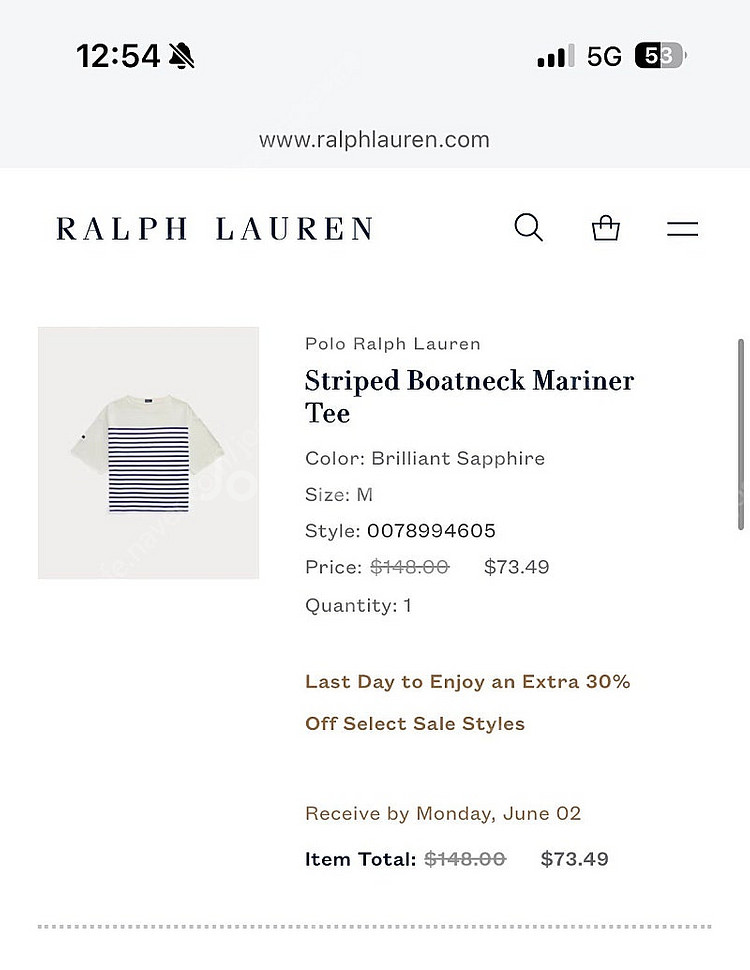This screenshot has width=750, height=970.
Task: Click the Color: Brilliant Sapphire line
Action: click(x=425, y=458)
